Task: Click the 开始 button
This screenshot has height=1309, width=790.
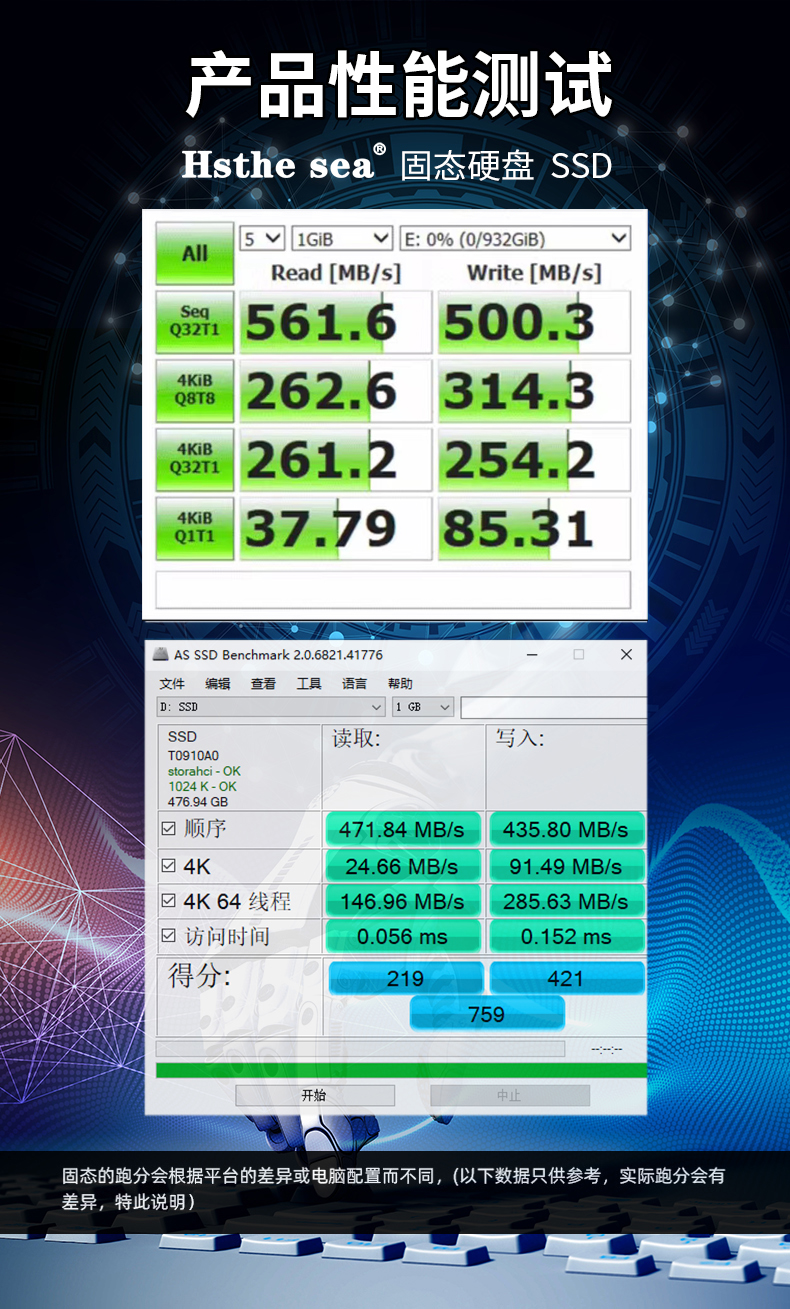Action: click(315, 1095)
